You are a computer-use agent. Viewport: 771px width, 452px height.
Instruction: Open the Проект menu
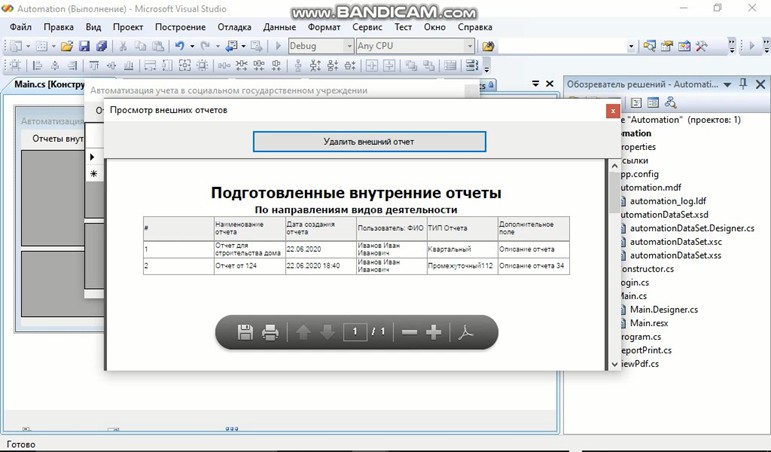click(x=128, y=27)
